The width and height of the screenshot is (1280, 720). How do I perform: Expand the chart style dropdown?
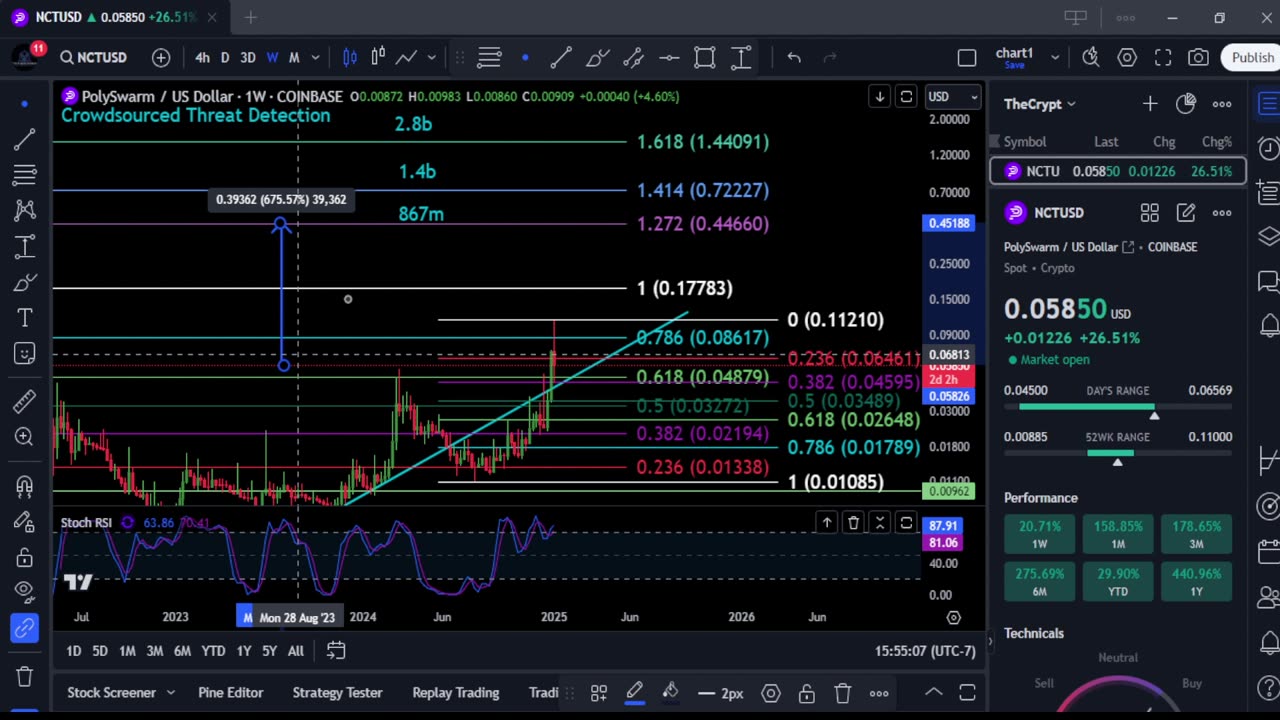pos(432,58)
